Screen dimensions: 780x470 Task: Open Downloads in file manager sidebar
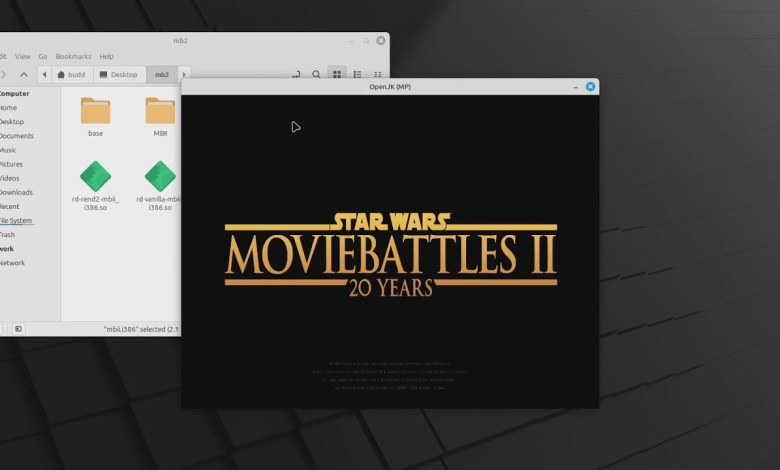pyautogui.click(x=16, y=192)
